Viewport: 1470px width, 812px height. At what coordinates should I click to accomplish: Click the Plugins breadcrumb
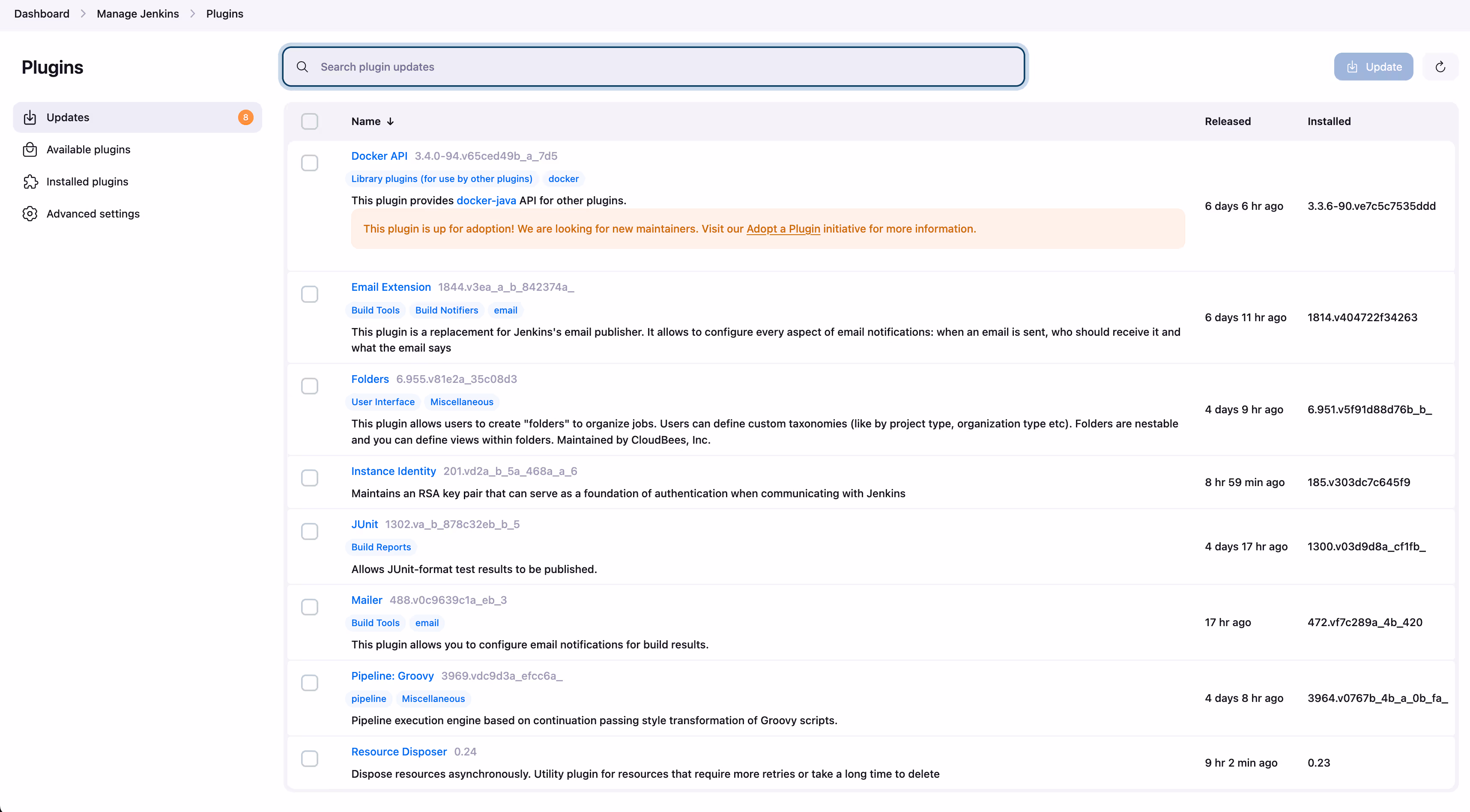[x=225, y=14]
